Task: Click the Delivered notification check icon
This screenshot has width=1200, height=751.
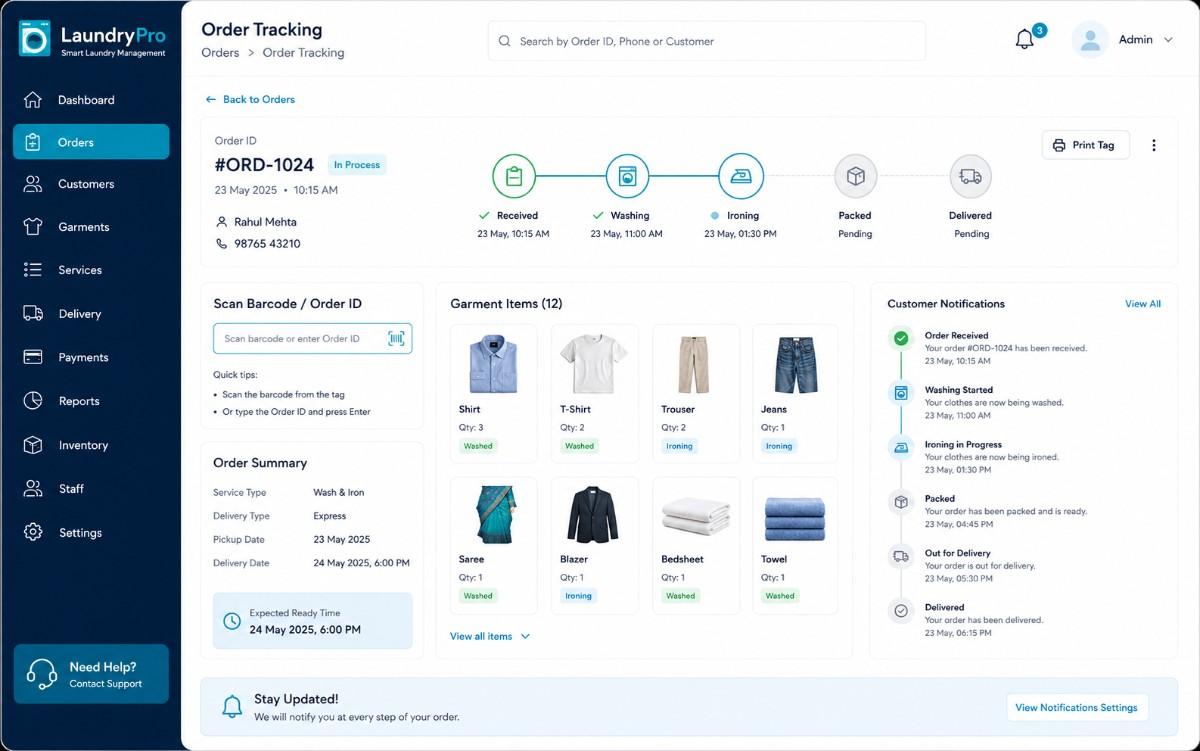Action: point(901,610)
